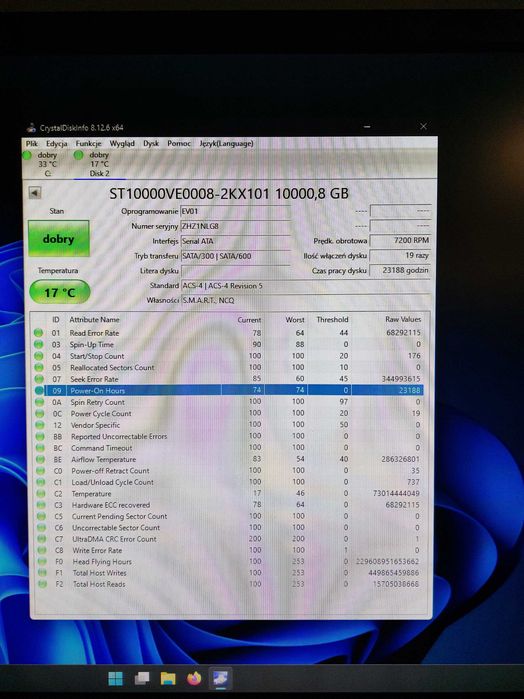This screenshot has width=524, height=699.
Task: Close the CrystalDiskInfo window
Action: click(423, 127)
